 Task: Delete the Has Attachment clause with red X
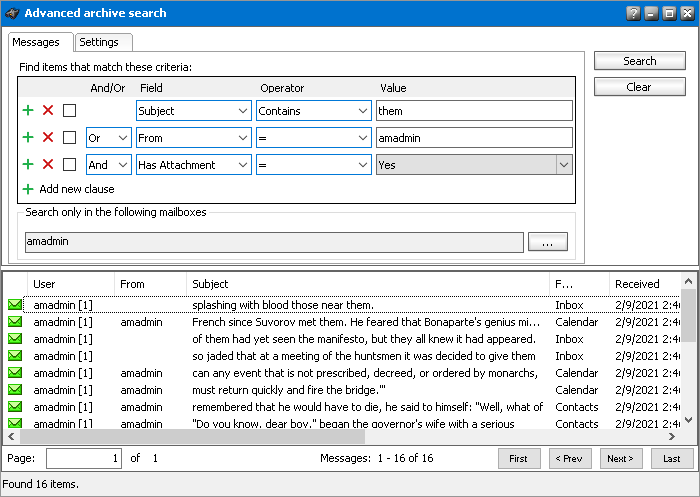pos(48,165)
